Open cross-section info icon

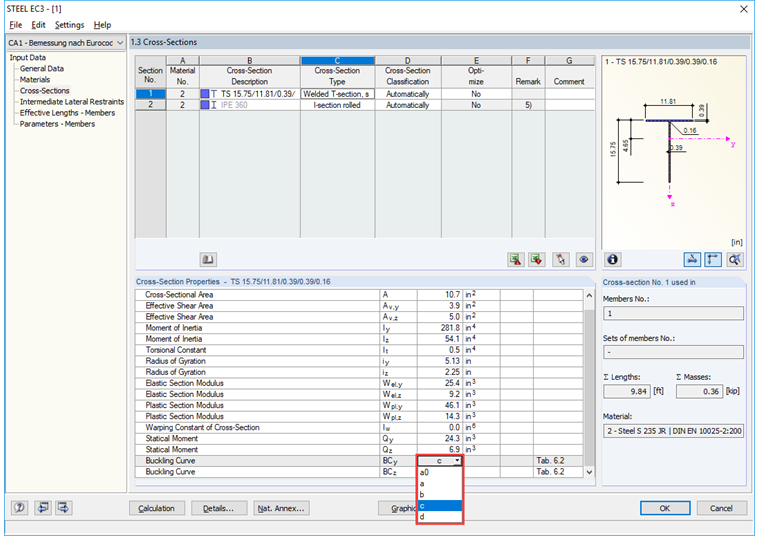613,260
